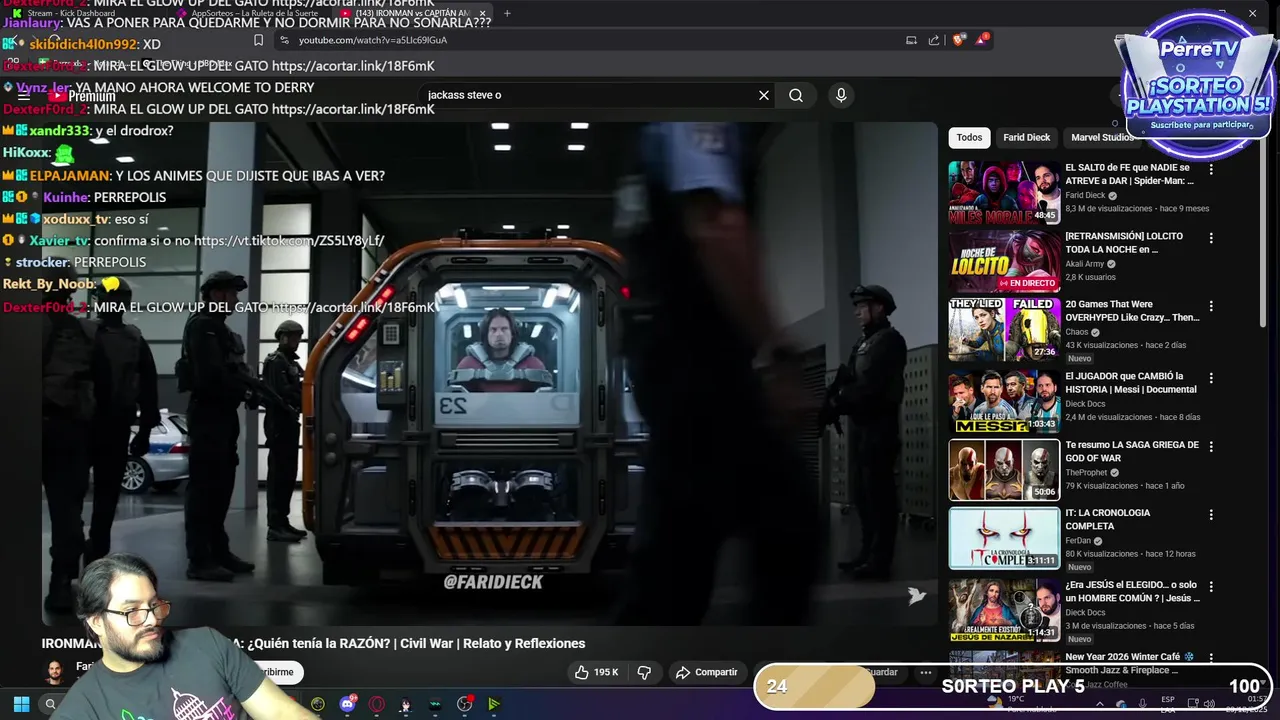Open Discord from the taskbar
The width and height of the screenshot is (1280, 720).
click(347, 704)
